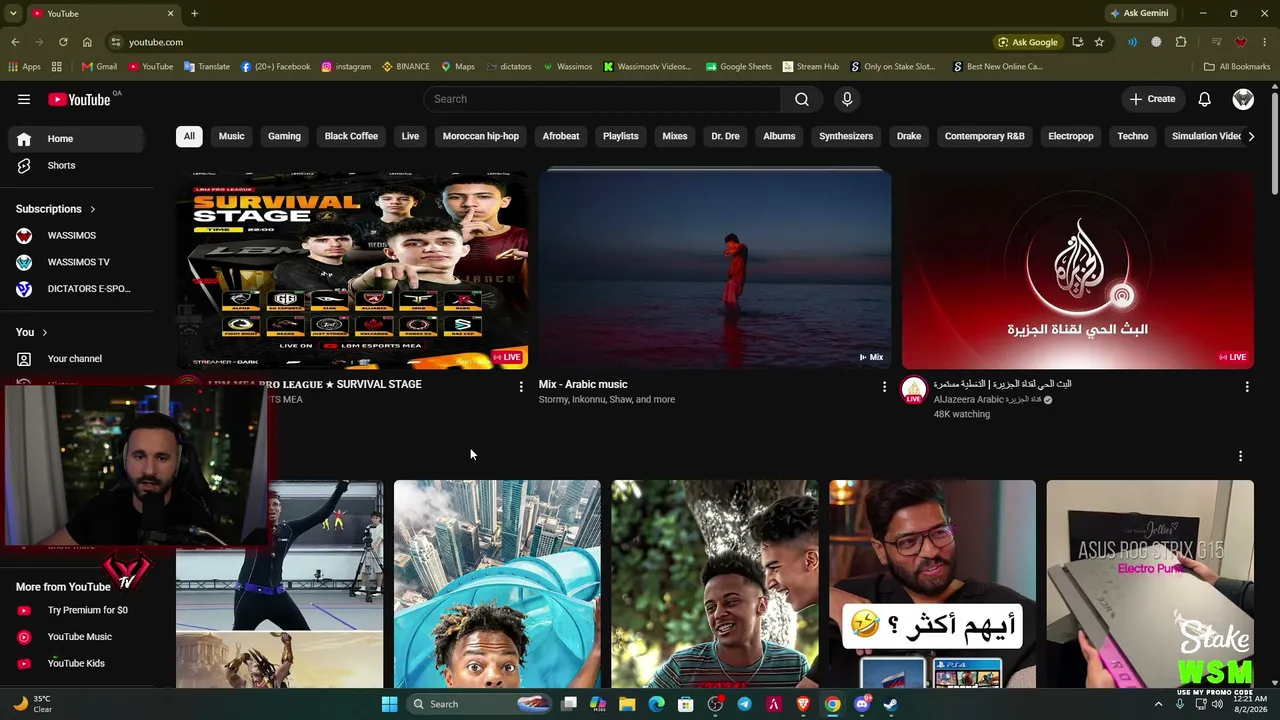Start voice search with the microphone icon
1280x720 pixels.
click(847, 99)
